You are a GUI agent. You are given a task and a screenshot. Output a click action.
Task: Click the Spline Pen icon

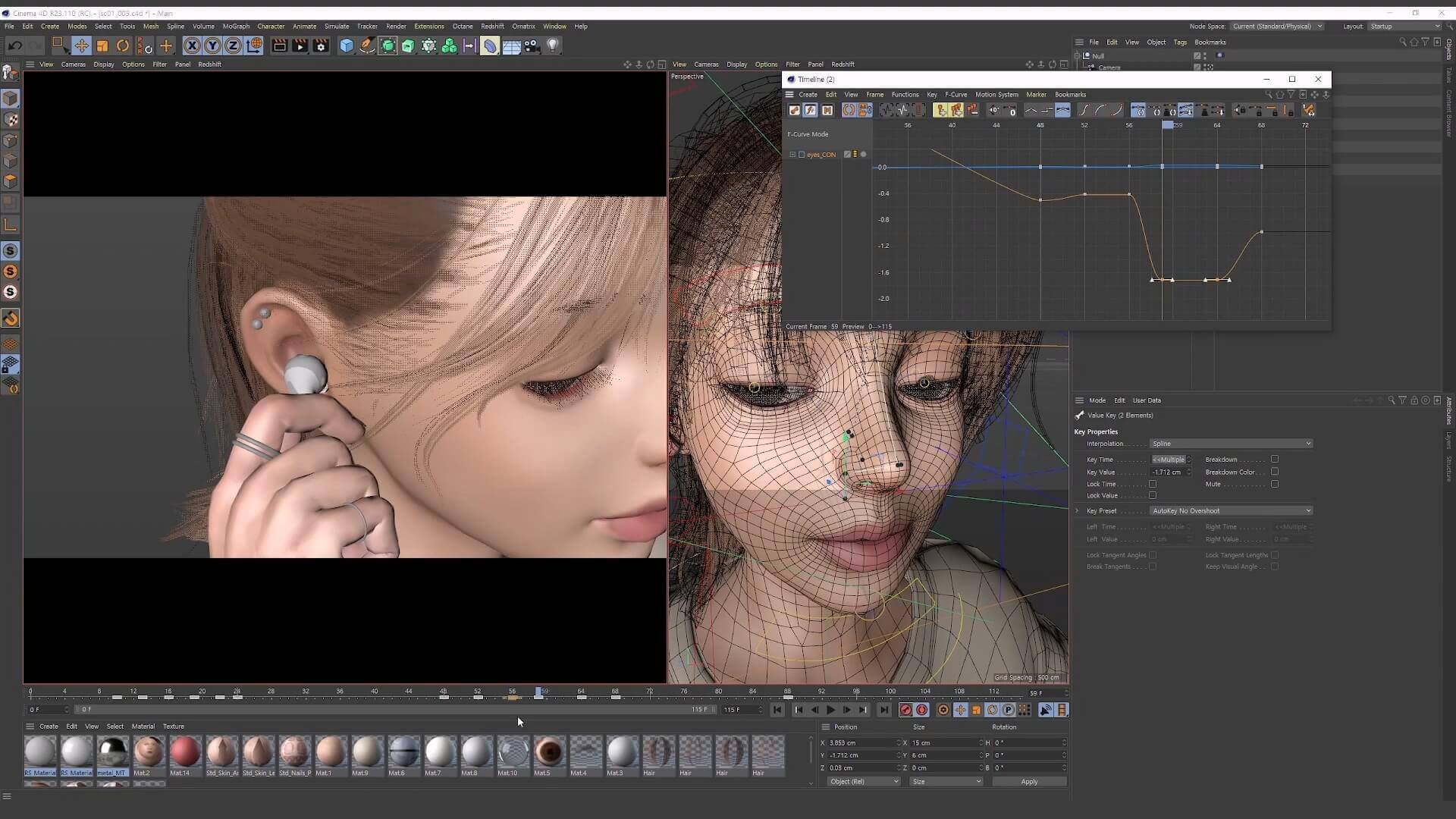tap(367, 46)
